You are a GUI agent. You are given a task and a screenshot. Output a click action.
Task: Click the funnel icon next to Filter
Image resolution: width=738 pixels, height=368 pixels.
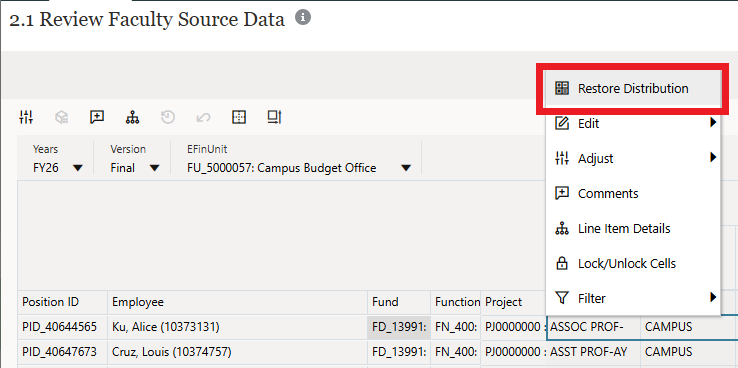[x=562, y=298]
